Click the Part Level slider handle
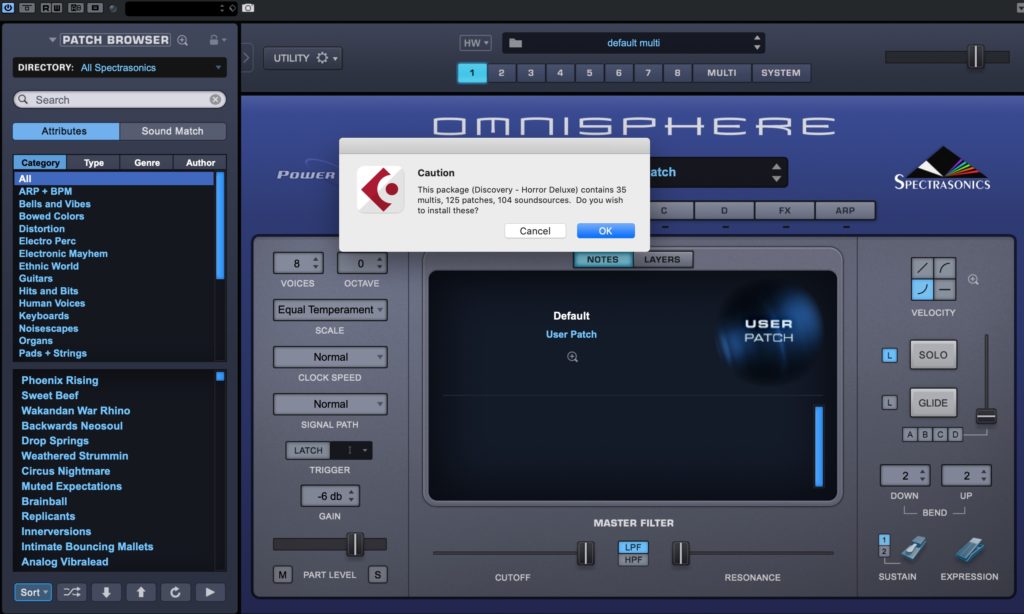The width and height of the screenshot is (1024, 614). tap(355, 544)
